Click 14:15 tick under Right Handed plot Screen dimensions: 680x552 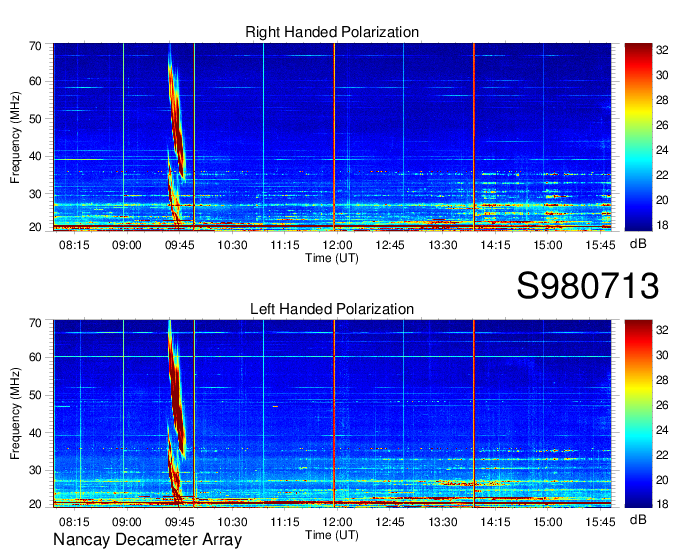(495, 245)
